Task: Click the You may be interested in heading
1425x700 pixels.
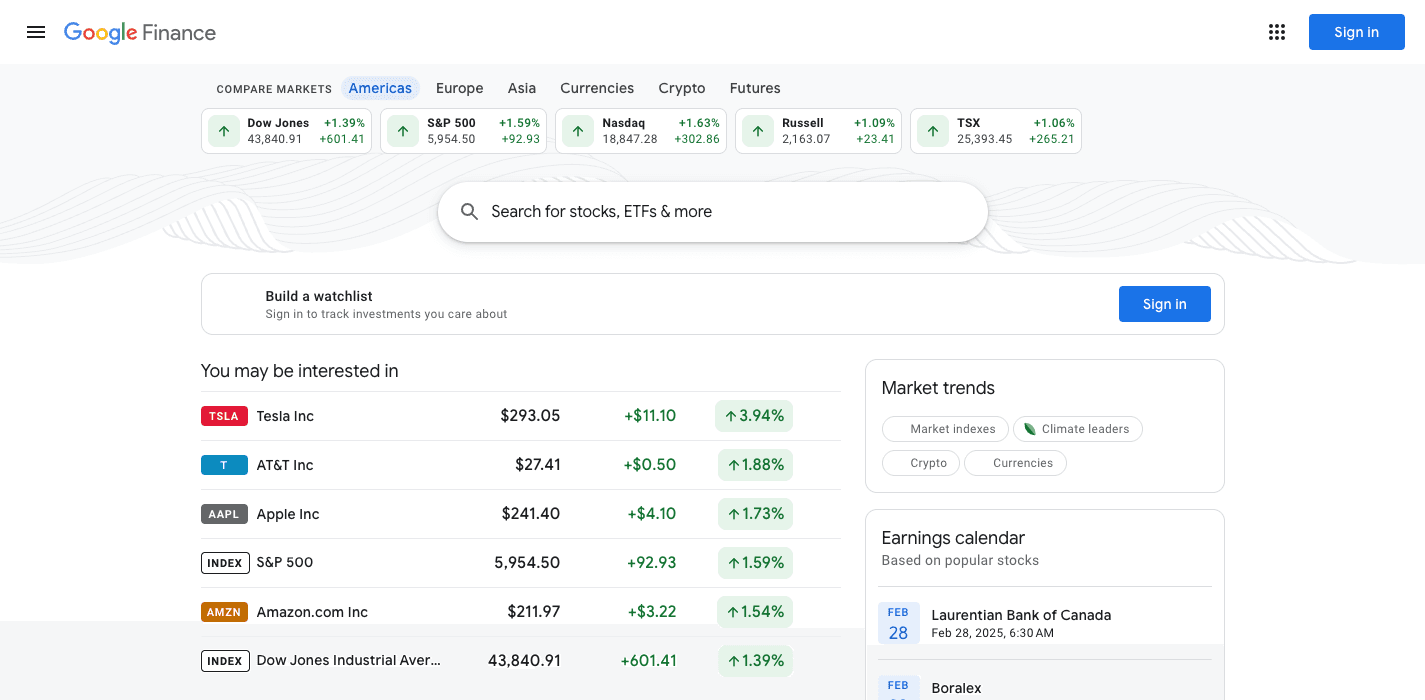Action: (300, 371)
